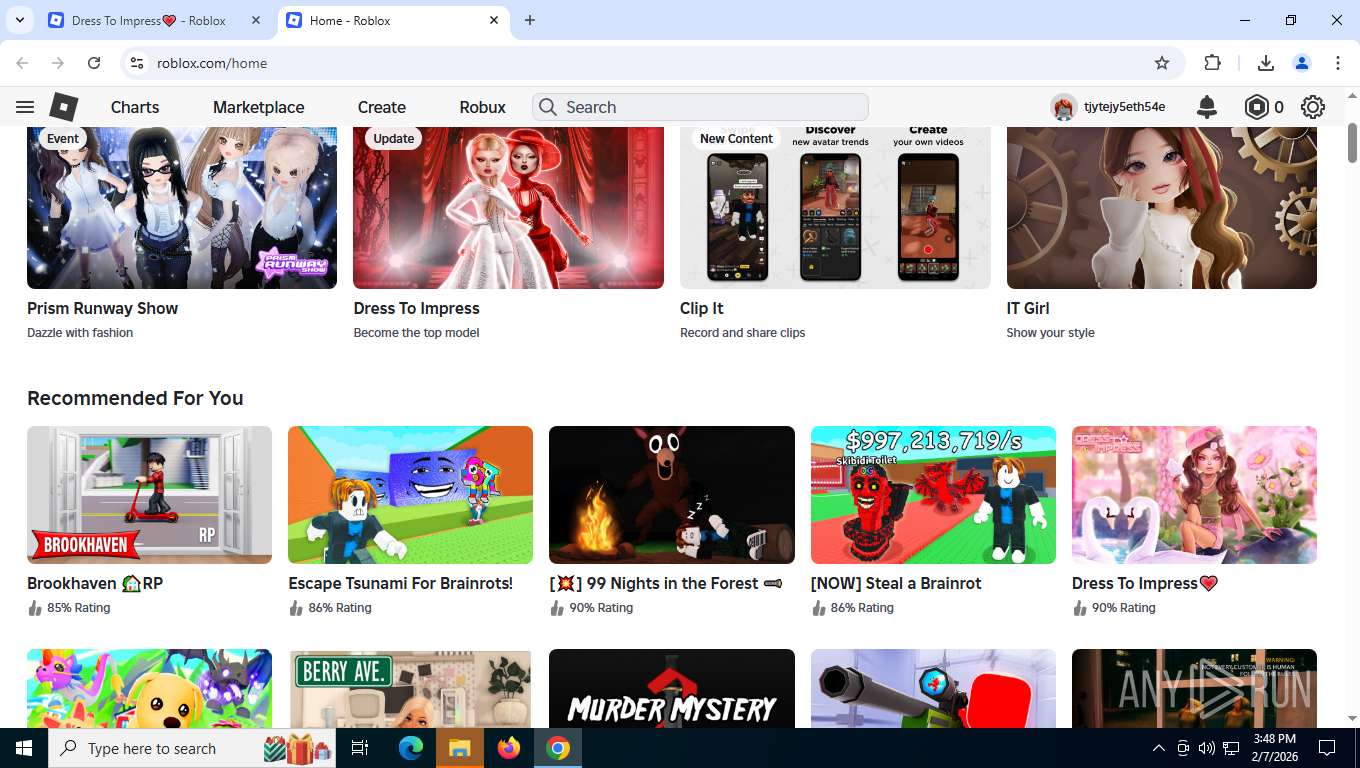Viewport: 1360px width, 768px height.
Task: Open Task View on taskbar
Action: tap(360, 748)
